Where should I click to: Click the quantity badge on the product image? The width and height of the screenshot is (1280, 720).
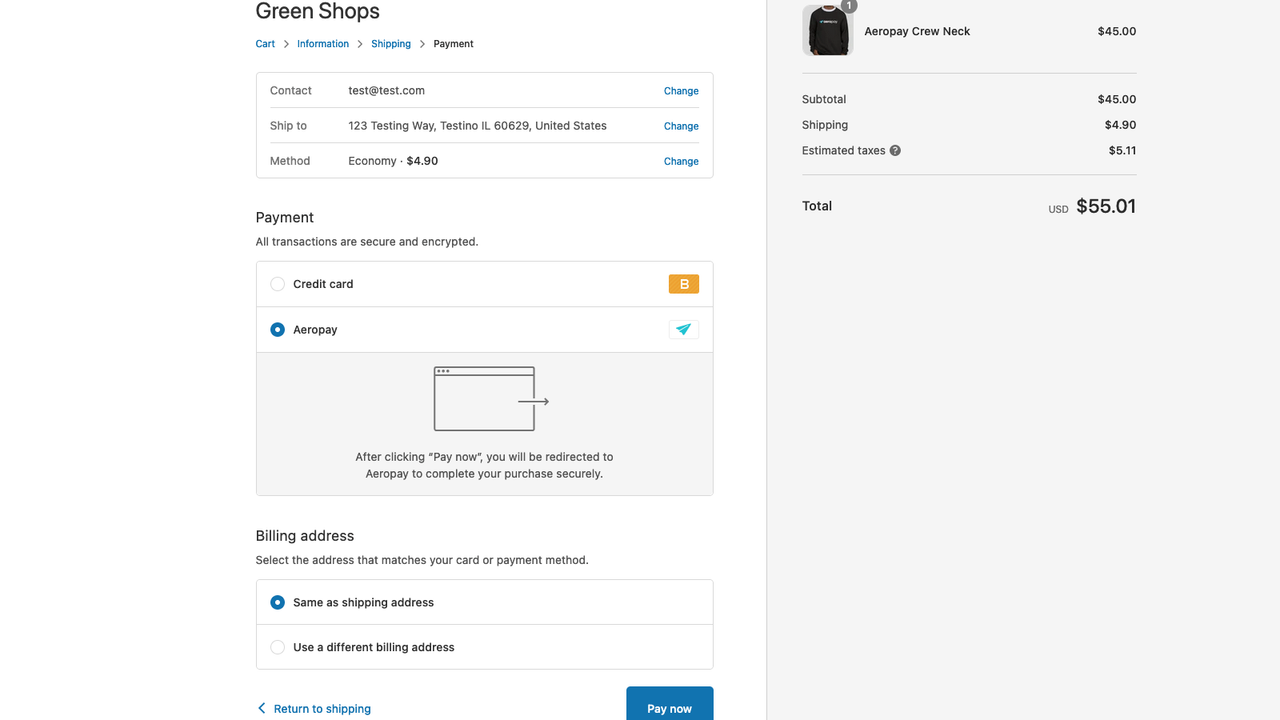(x=849, y=6)
